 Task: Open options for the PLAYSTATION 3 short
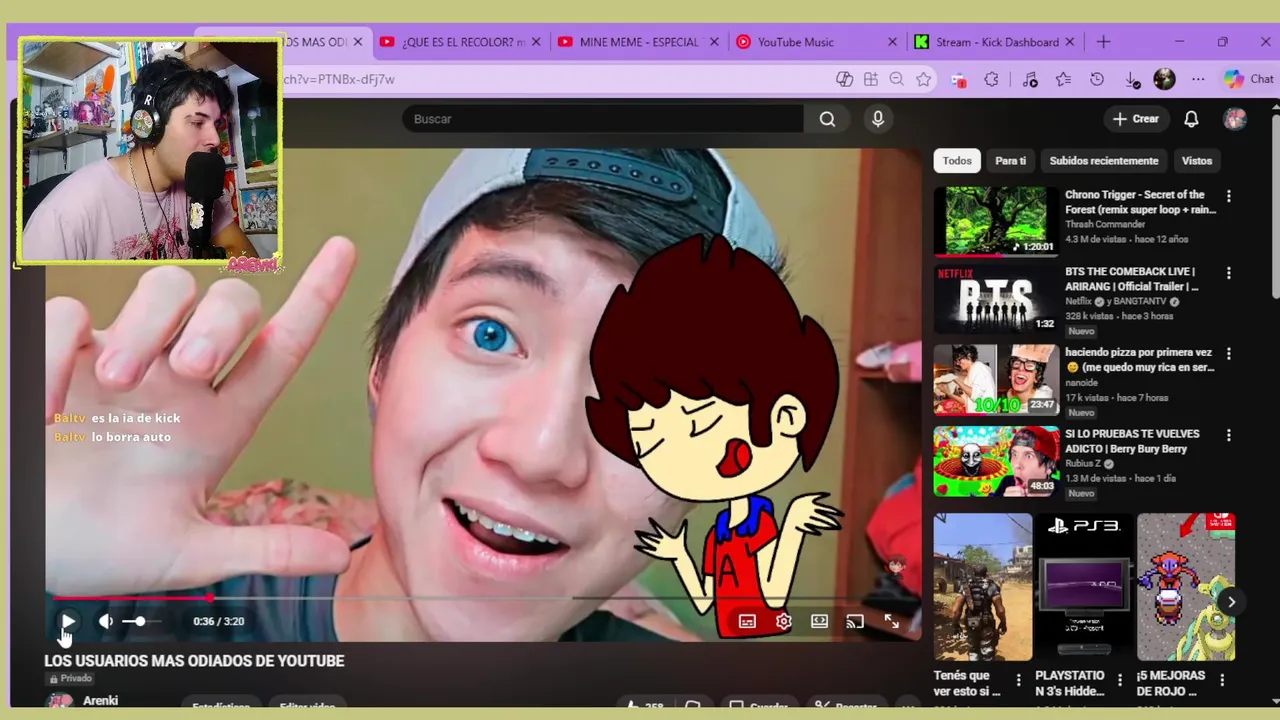1120,680
